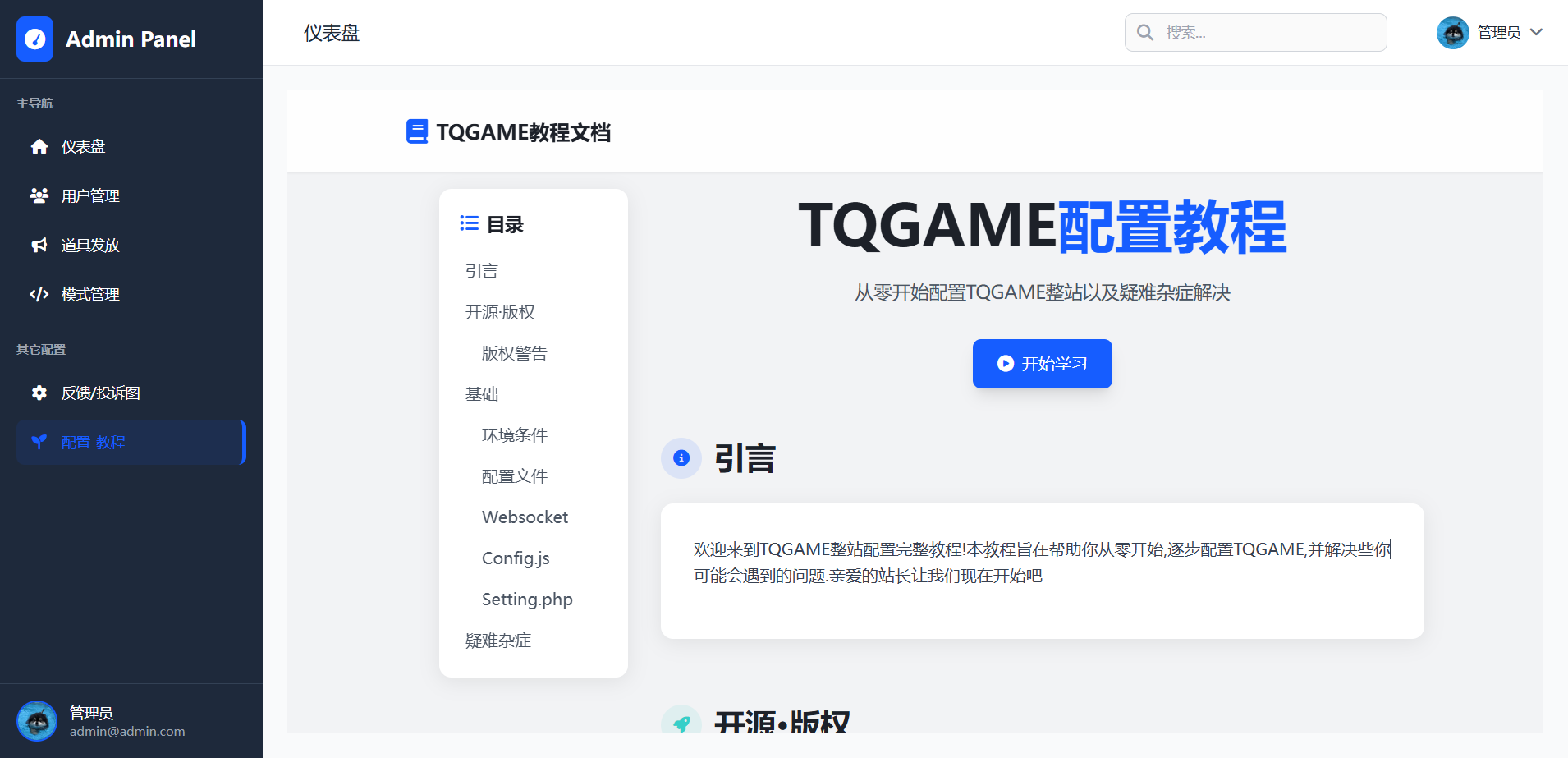Click the 用户管理 users icon
The width and height of the screenshot is (1568, 758).
coord(39,195)
